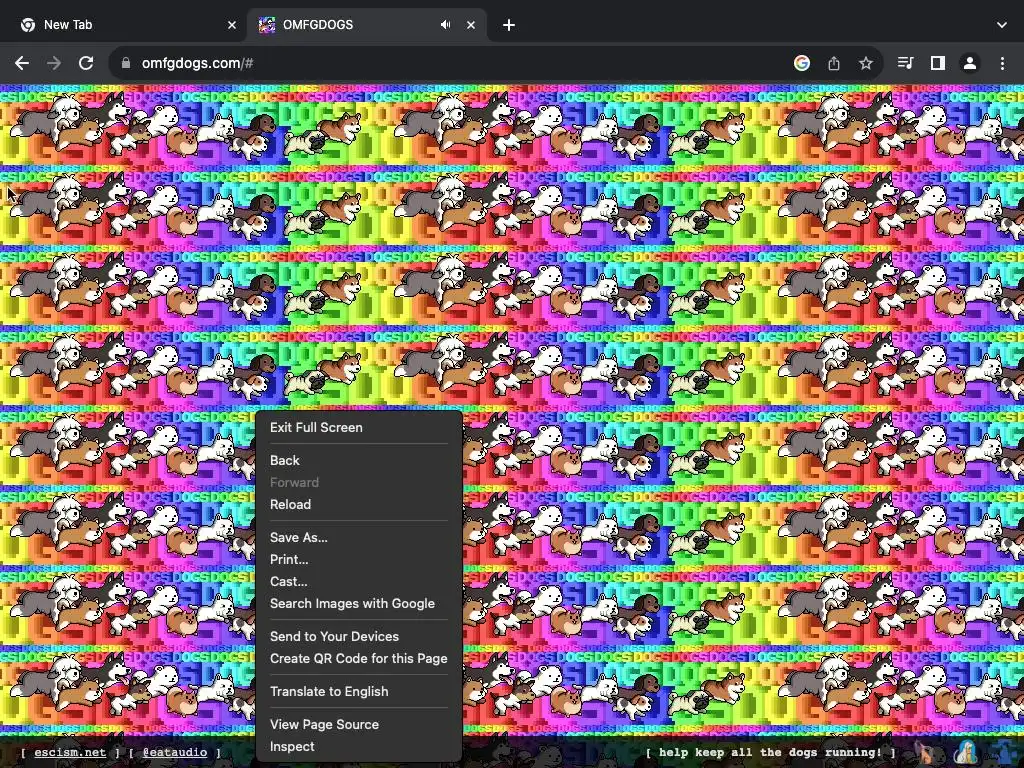Click the Chrome favicon on the New Tab tab
The height and width of the screenshot is (768, 1024).
pos(27,25)
